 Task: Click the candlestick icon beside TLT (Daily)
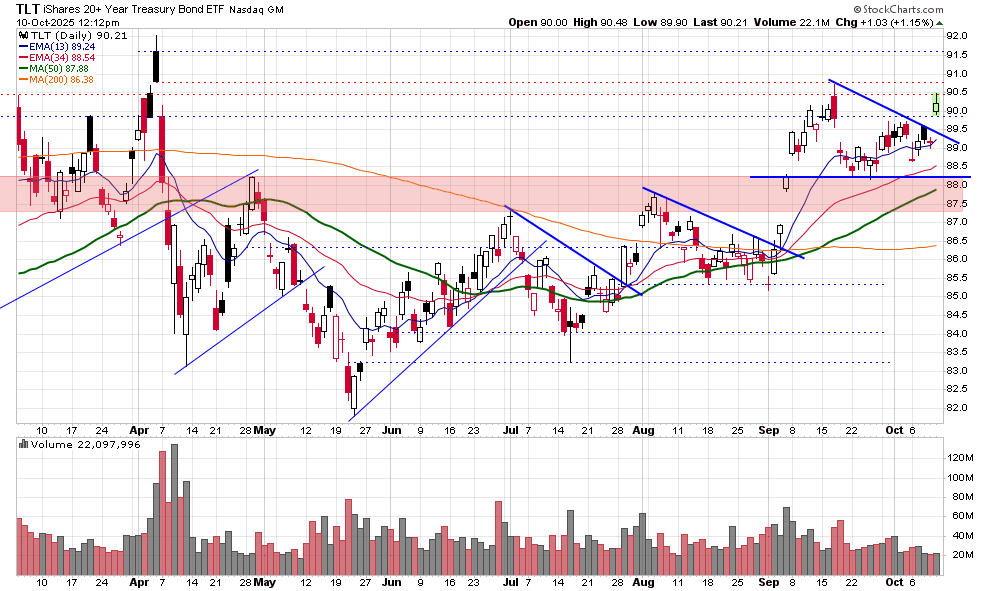[22, 36]
